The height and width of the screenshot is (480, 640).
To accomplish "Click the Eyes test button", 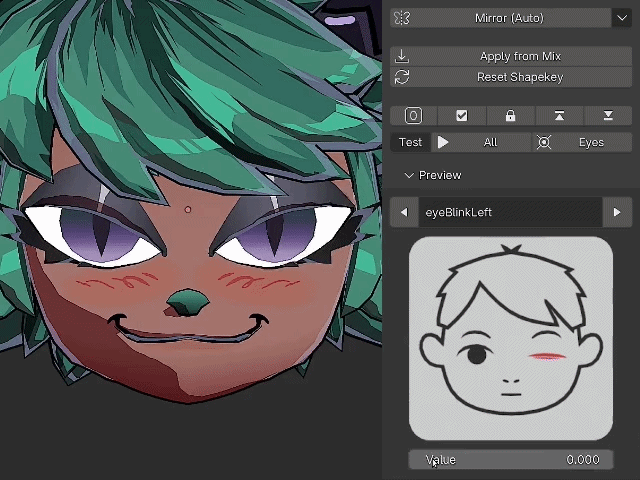I will click(582, 142).
